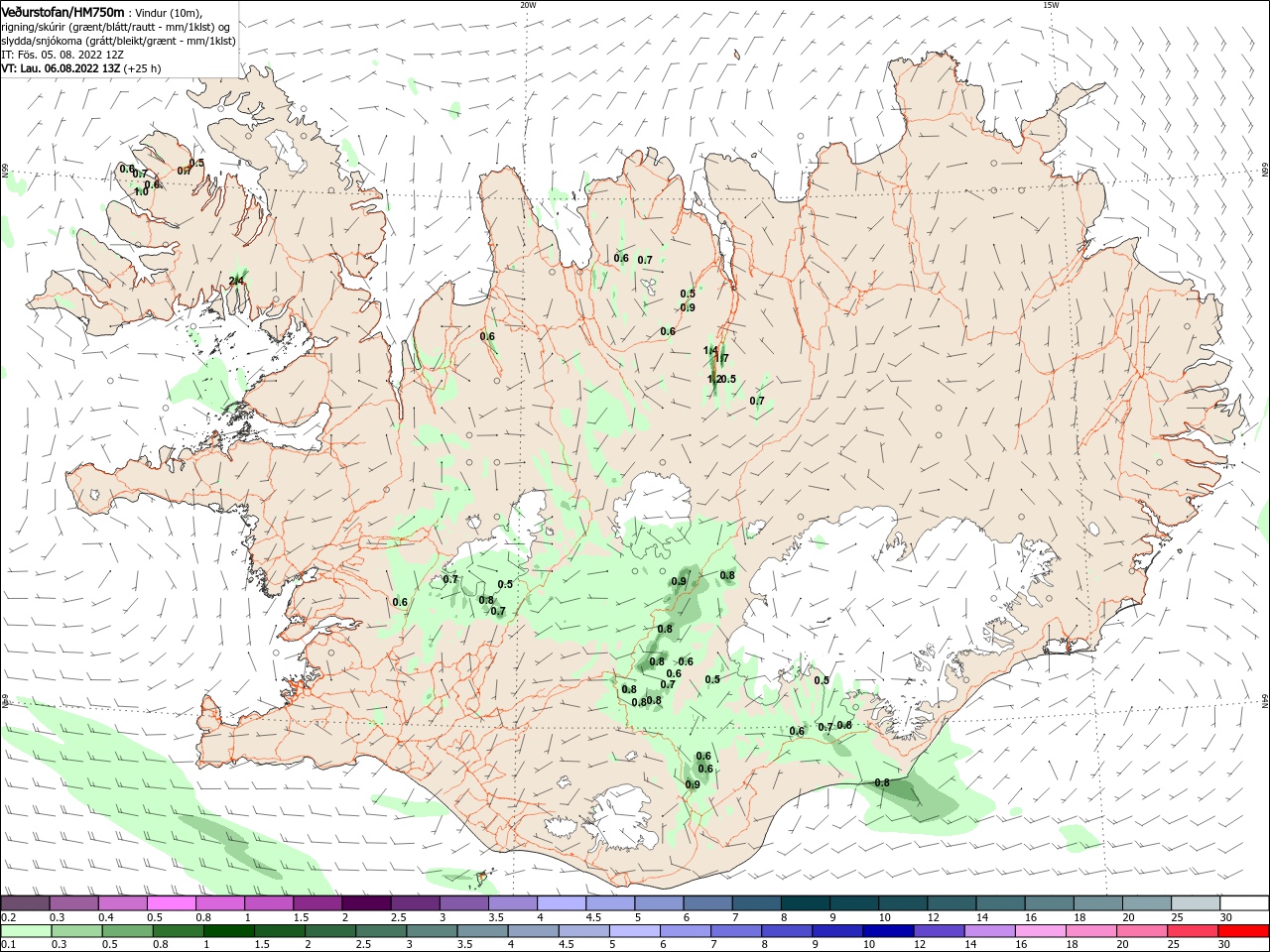Screen dimensions: 1270x952
Task: Select the red 30 swatch in the bottom scale
Action: coord(1243,931)
